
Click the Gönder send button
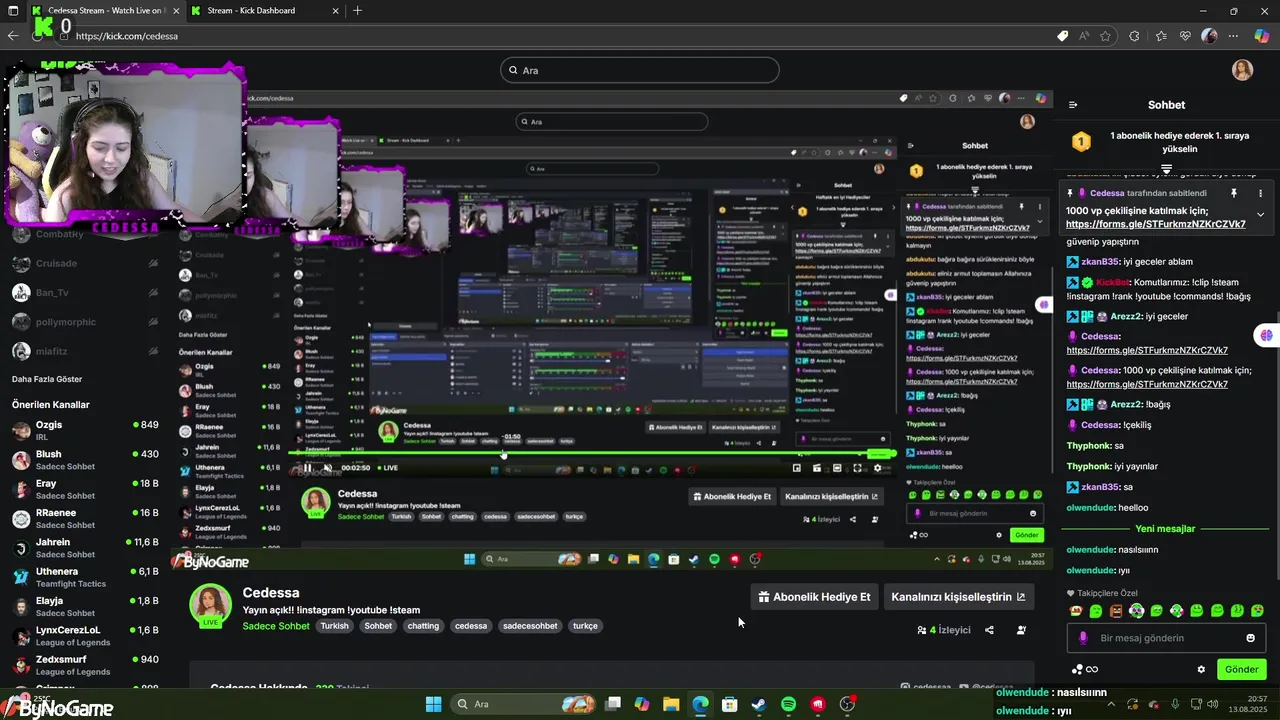tap(1241, 669)
